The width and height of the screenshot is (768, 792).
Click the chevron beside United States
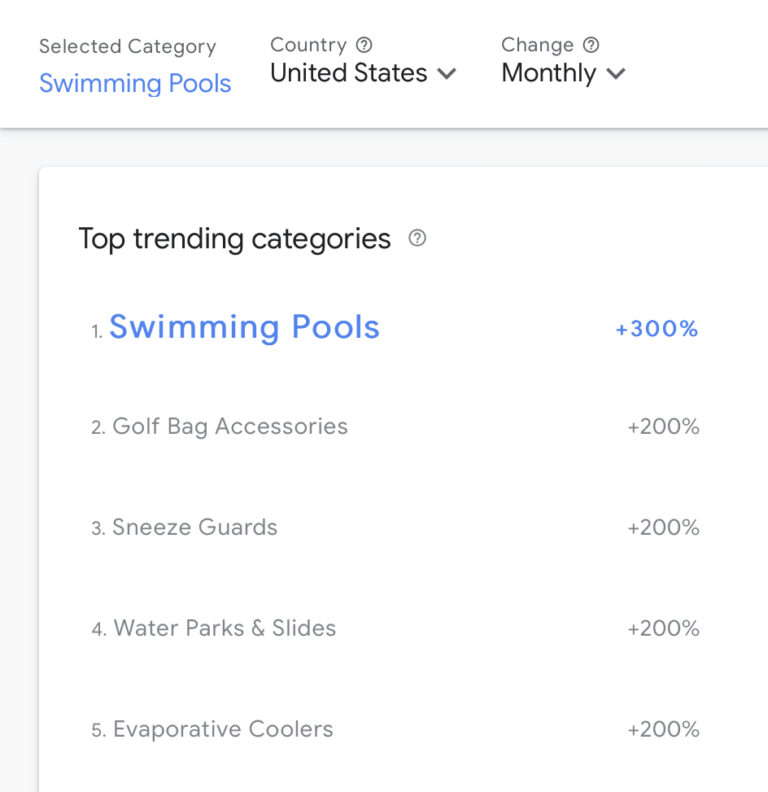447,73
